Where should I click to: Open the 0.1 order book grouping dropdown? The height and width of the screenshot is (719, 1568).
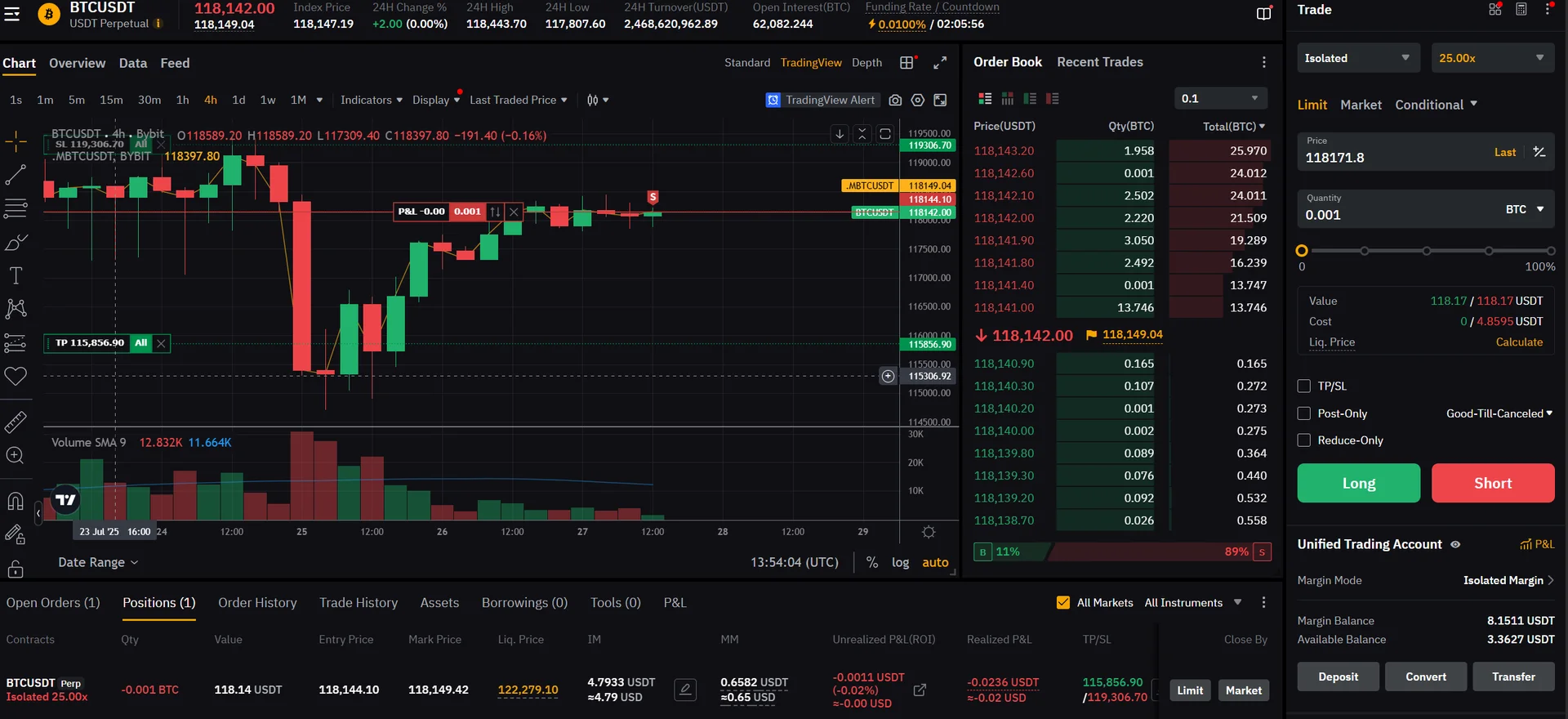[x=1221, y=99]
